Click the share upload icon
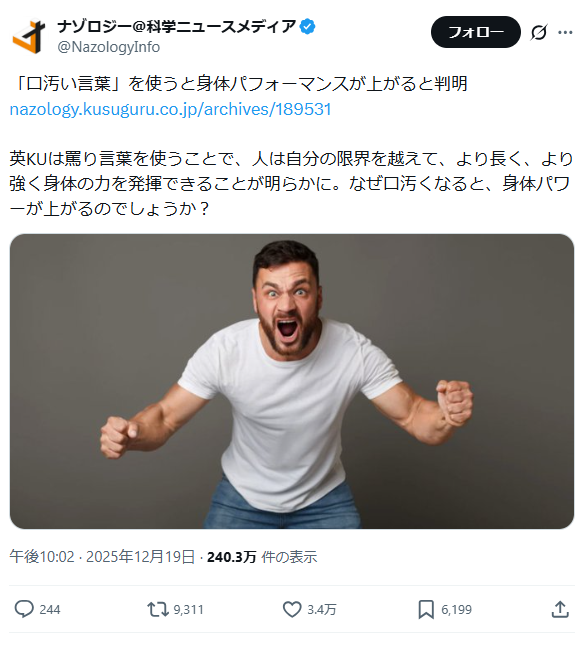This screenshot has width=587, height=645. point(560,609)
